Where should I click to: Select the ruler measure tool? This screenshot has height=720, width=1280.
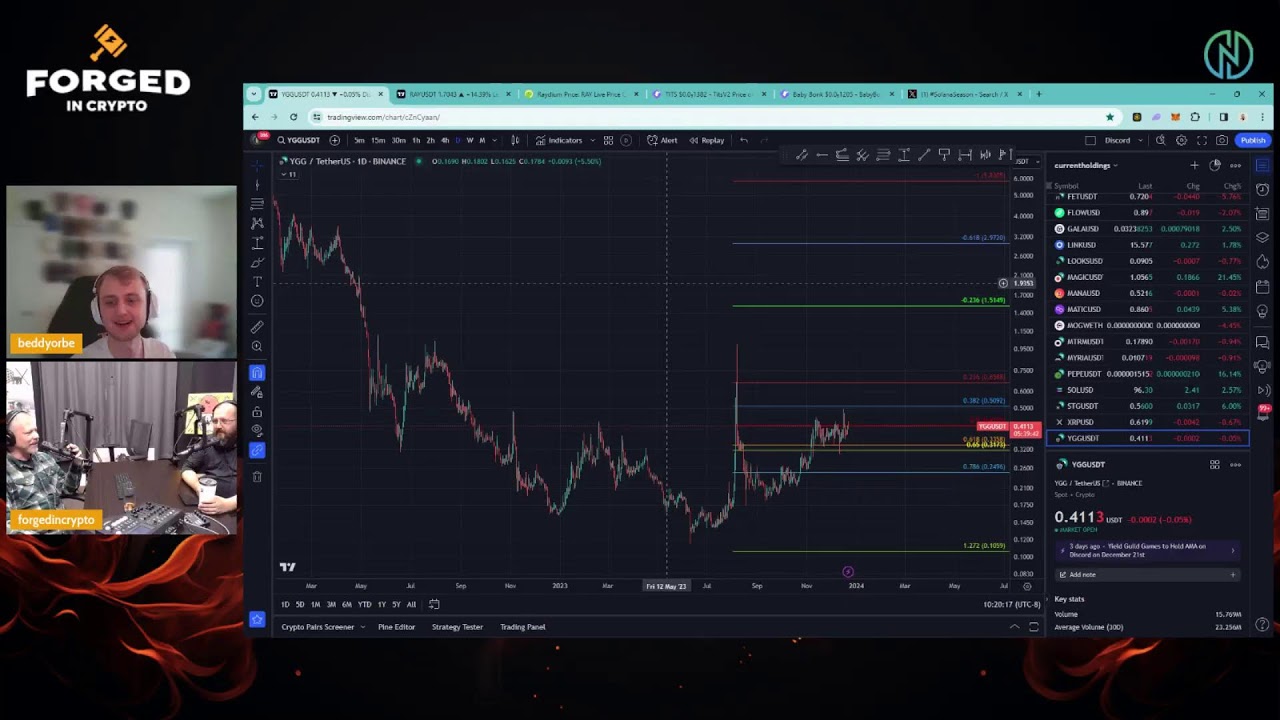[x=257, y=327]
